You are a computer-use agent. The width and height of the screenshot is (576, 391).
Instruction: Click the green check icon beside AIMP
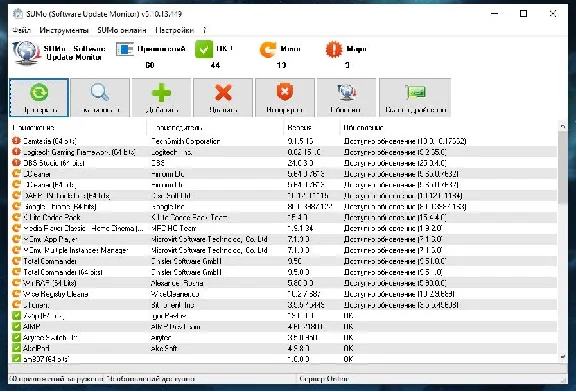tap(16, 326)
